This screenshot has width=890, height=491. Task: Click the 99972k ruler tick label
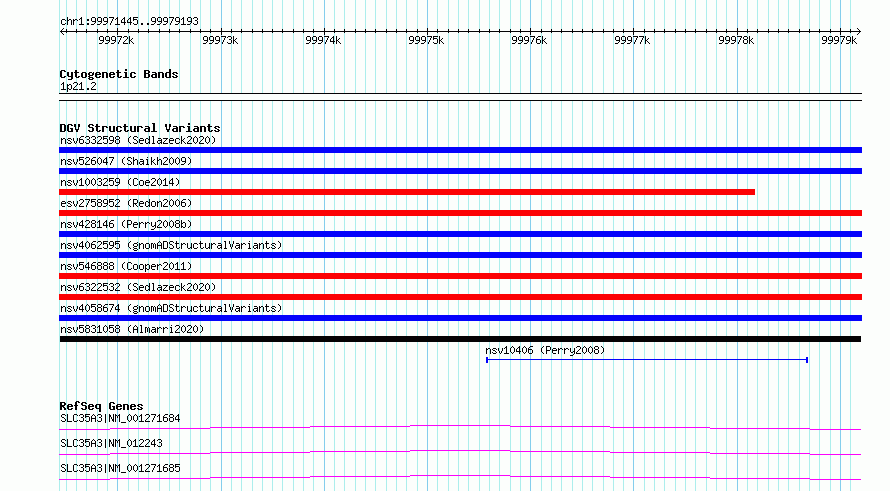click(116, 40)
